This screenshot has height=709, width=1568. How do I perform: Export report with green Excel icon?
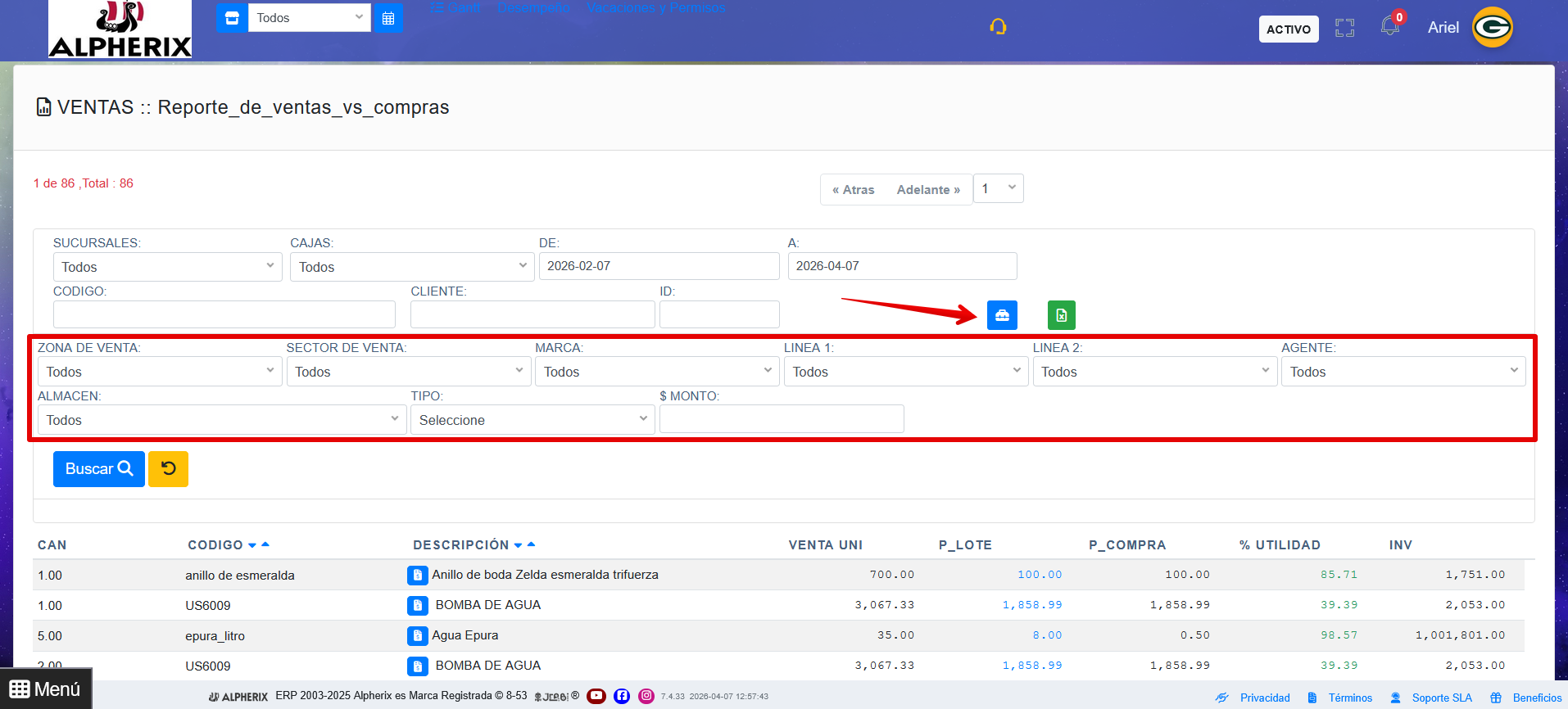pos(1061,315)
